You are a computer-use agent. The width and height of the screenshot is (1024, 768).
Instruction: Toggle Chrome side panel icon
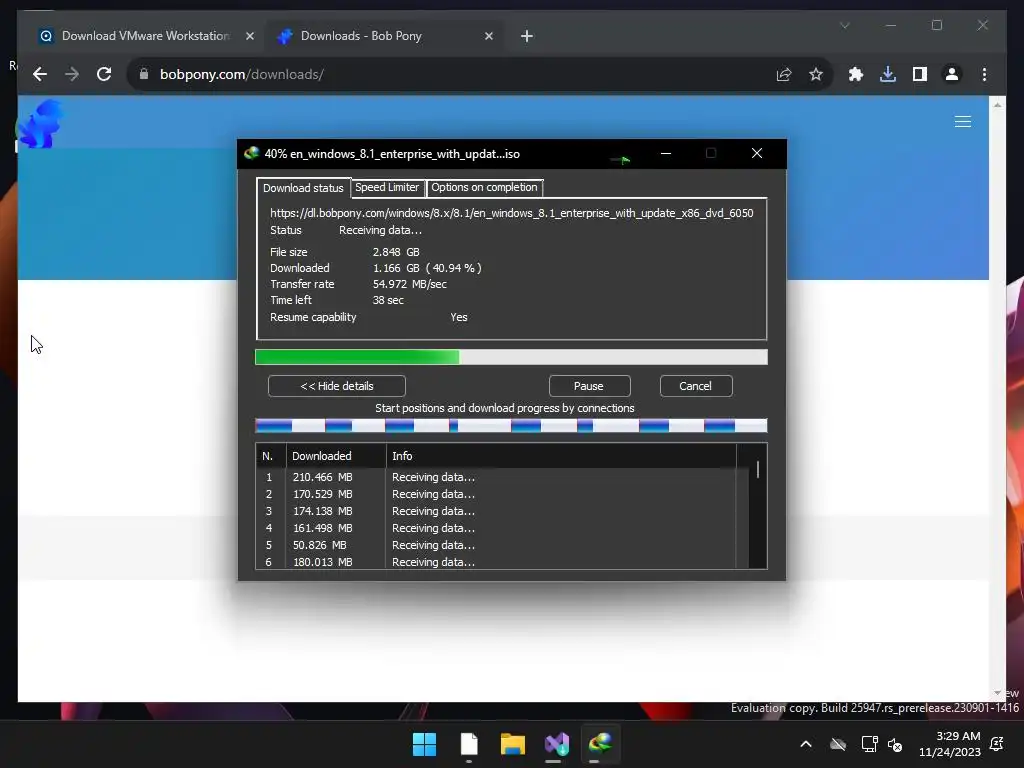tap(920, 74)
